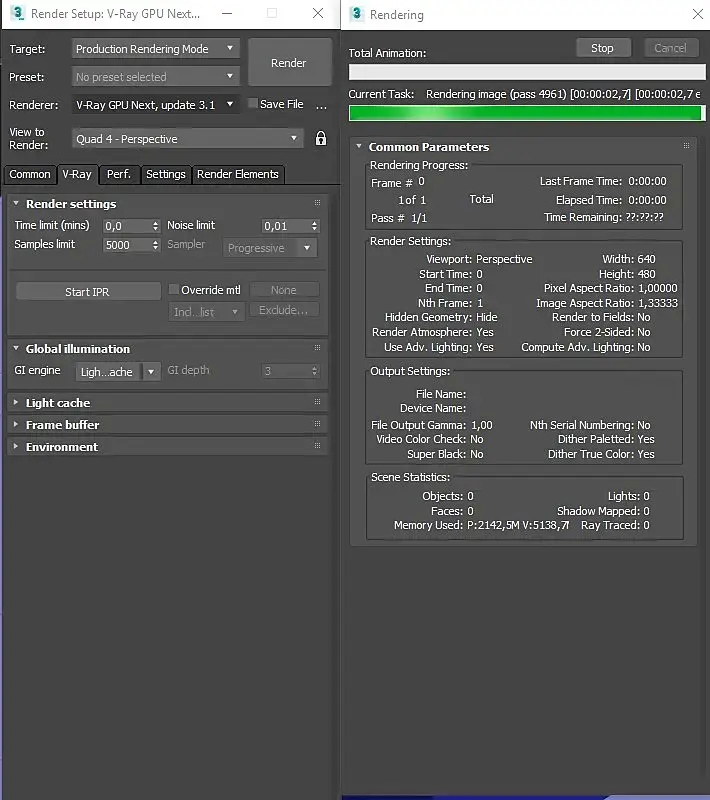The height and width of the screenshot is (800, 710).
Task: Click the Noise limit spinner arrows
Action: click(314, 226)
